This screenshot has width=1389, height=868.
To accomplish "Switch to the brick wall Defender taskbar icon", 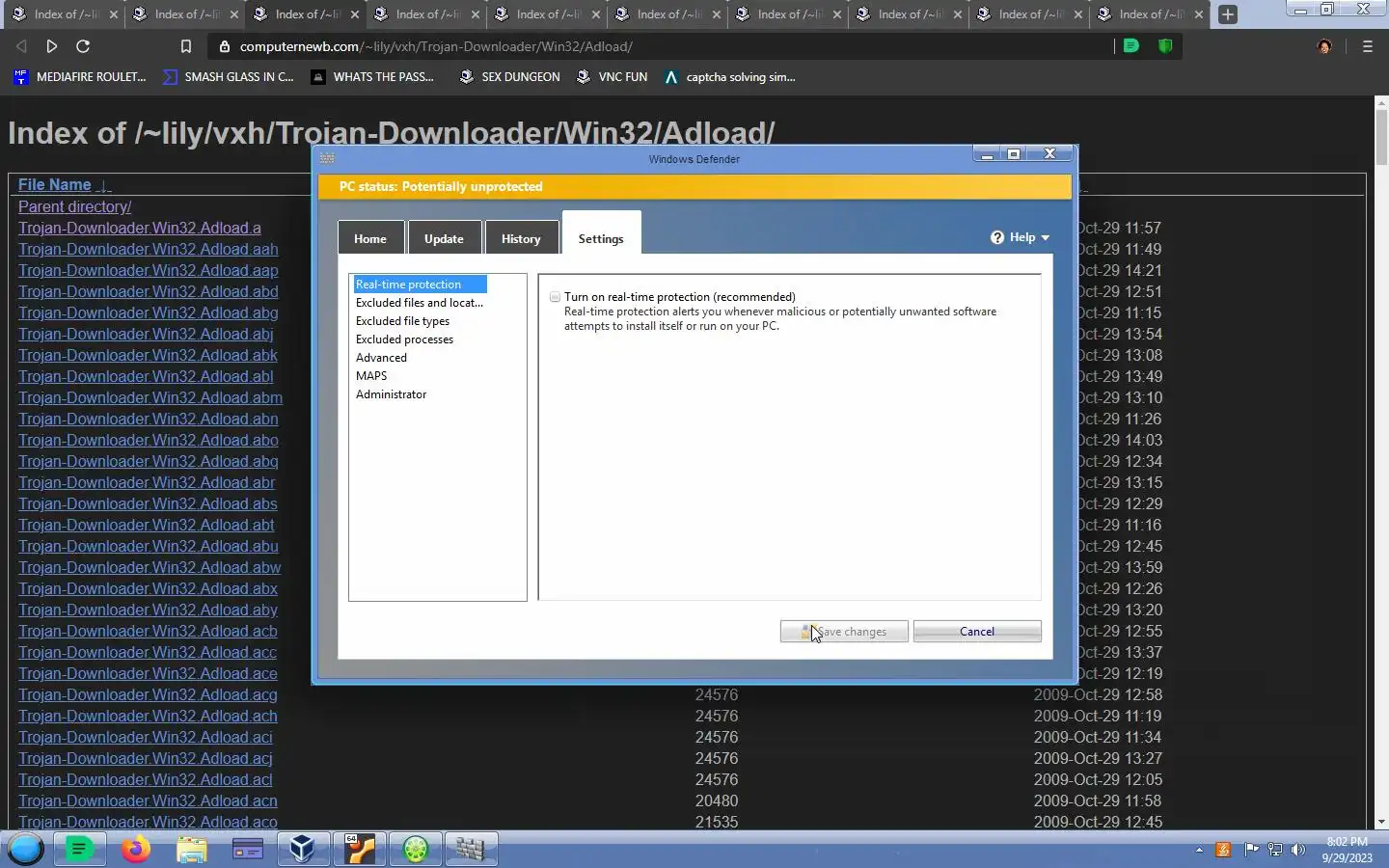I will [x=471, y=849].
